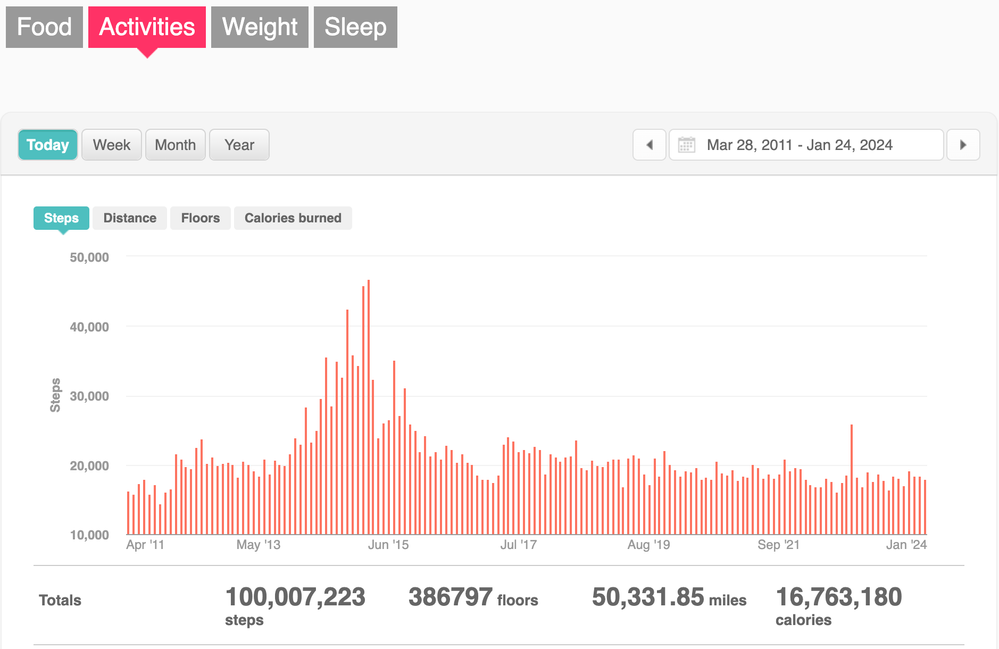Open the calendar icon date picker
The width and height of the screenshot is (999, 649).
[x=686, y=145]
